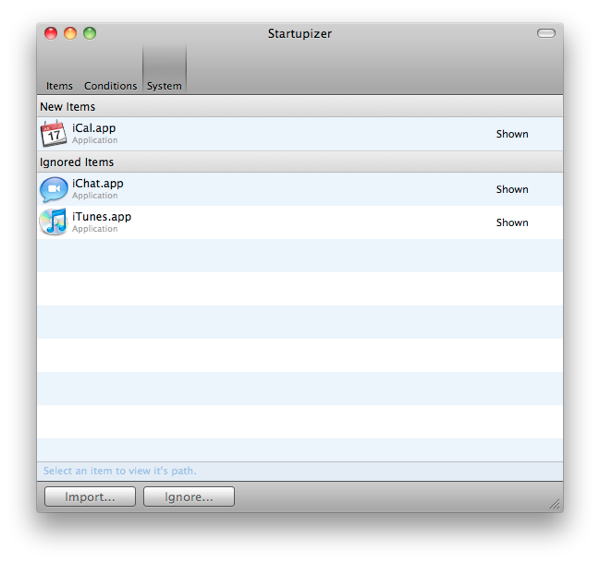Click the resize grip in window corner
Screen dimensions: 600x563
click(554, 504)
